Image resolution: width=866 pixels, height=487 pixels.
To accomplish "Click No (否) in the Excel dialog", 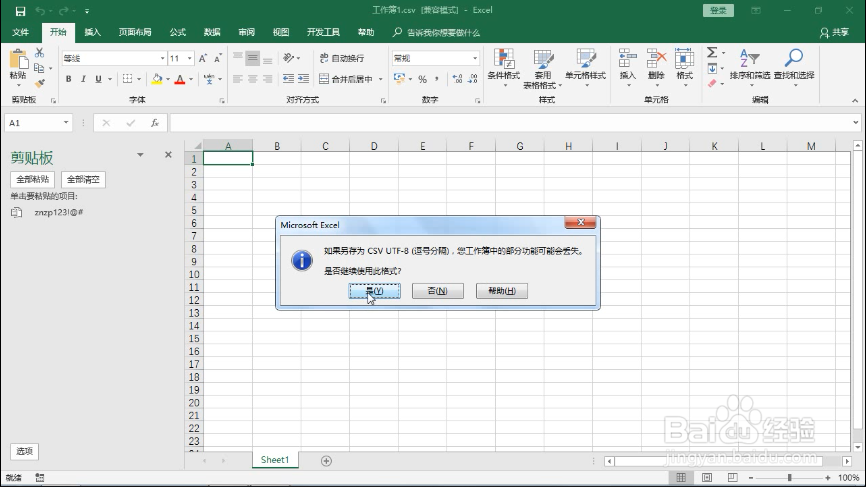I will pos(437,291).
